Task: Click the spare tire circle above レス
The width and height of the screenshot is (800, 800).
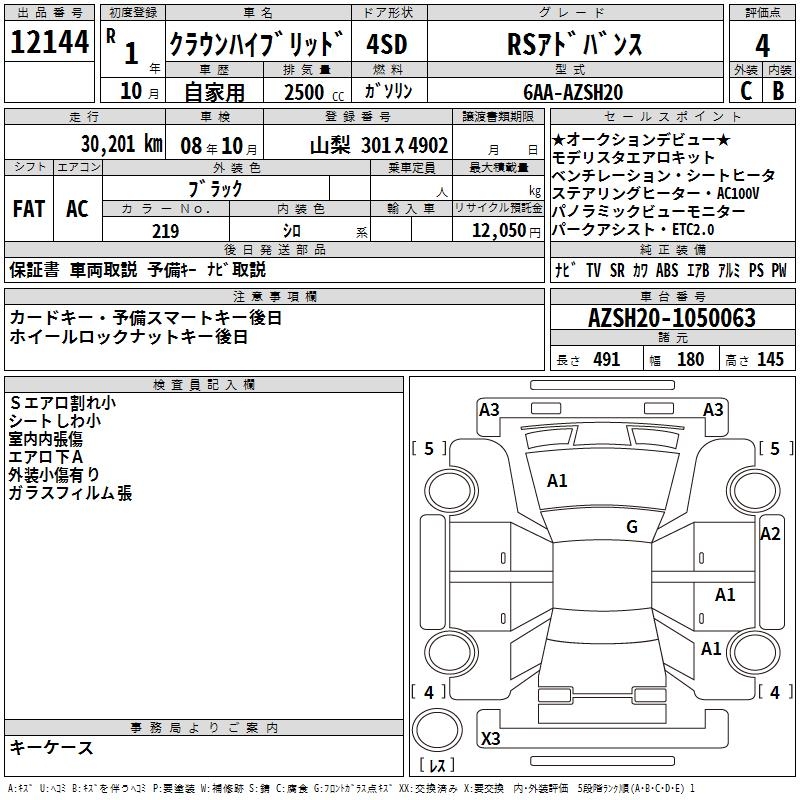Action: pyautogui.click(x=437, y=729)
